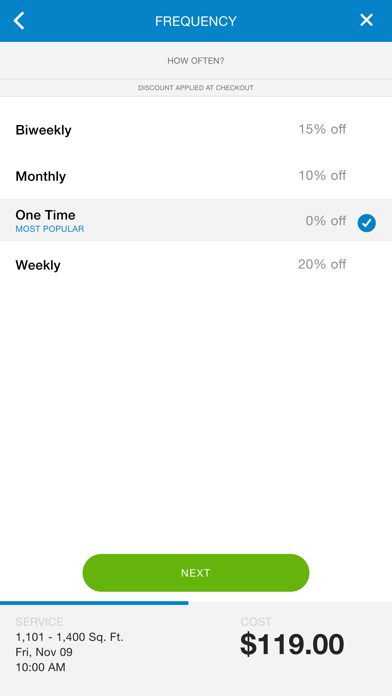The height and width of the screenshot is (696, 392).
Task: Click the HOW OFTEN? heading
Action: pyautogui.click(x=196, y=61)
